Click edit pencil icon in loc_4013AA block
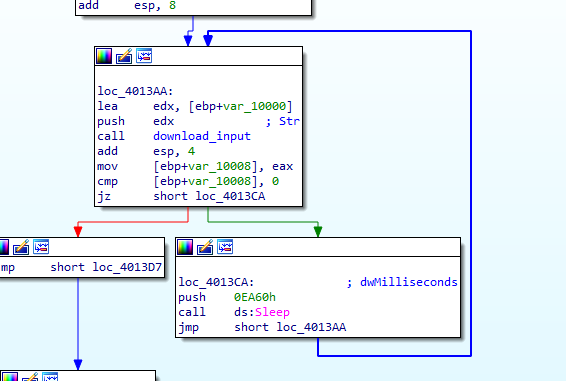 pyautogui.click(x=124, y=56)
